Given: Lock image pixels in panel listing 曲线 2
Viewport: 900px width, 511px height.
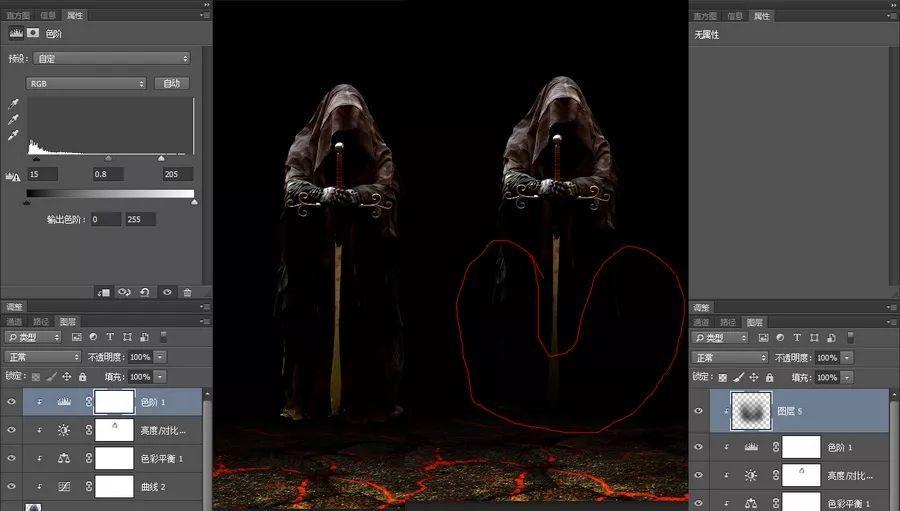Looking at the screenshot, I should pyautogui.click(x=51, y=377).
